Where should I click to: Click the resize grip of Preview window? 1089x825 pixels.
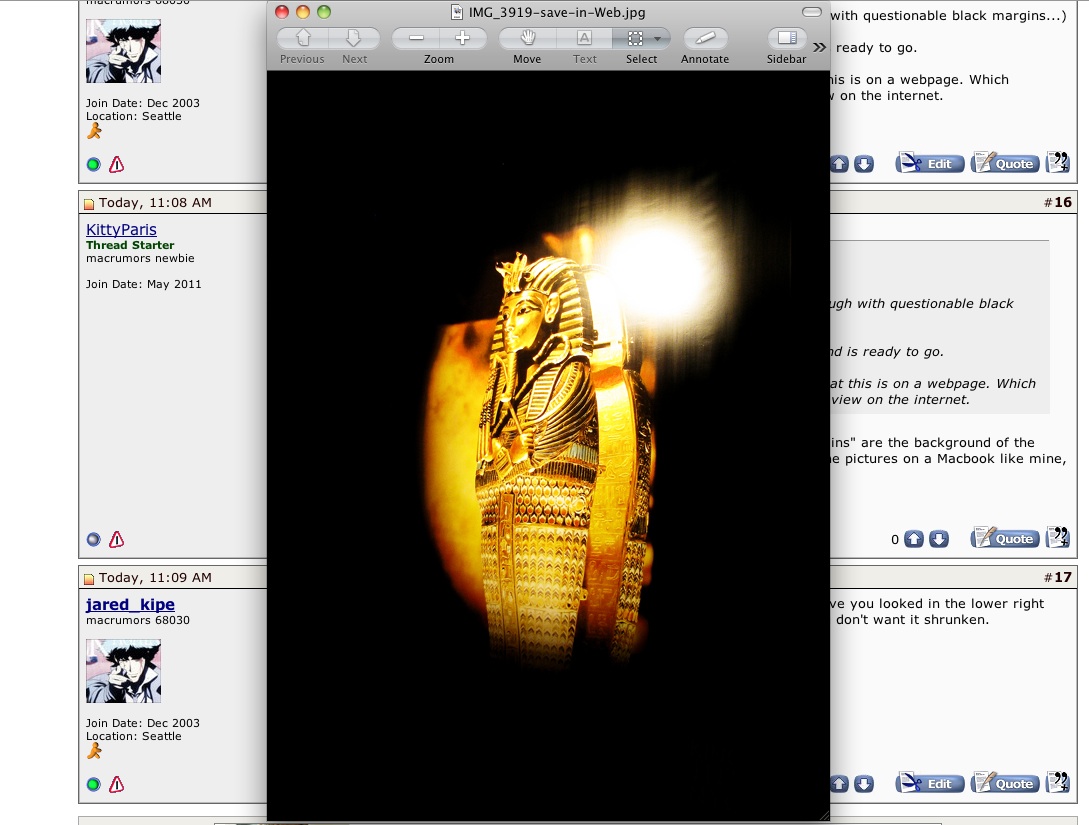[824, 815]
